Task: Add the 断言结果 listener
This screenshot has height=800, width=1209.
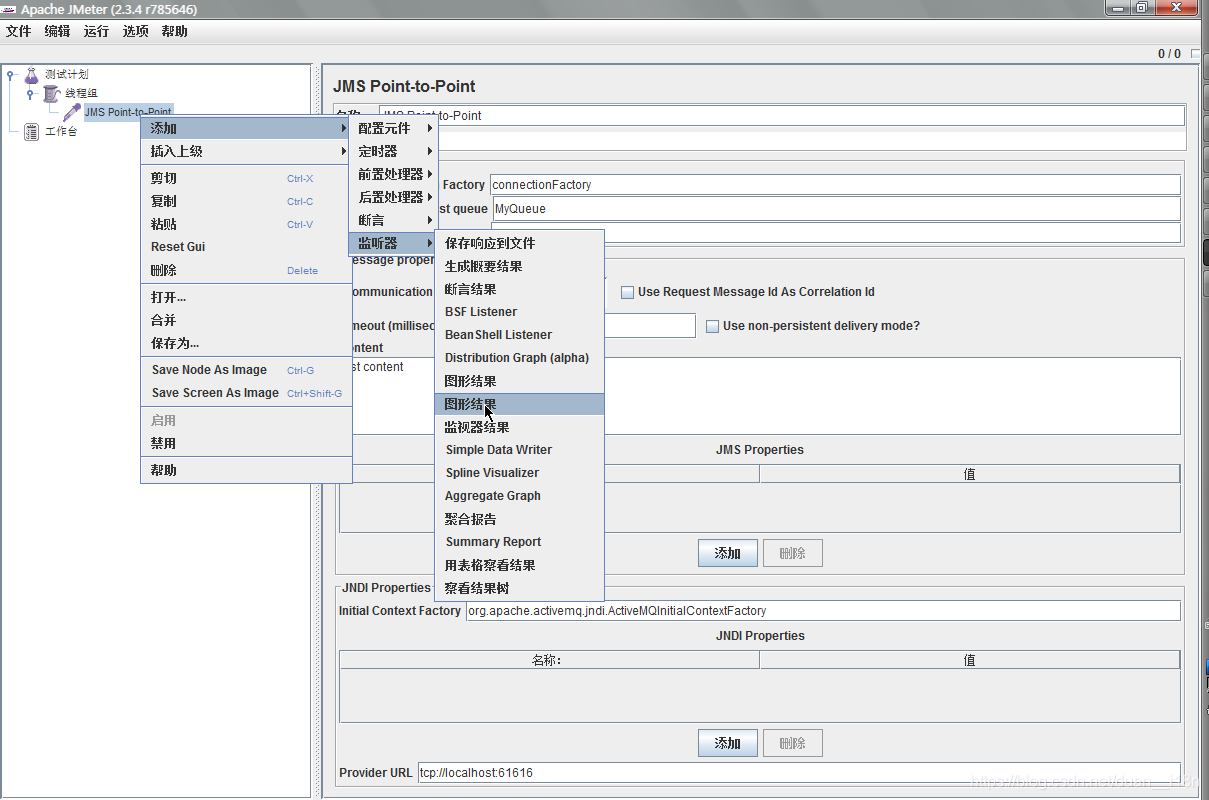Action: 520,289
